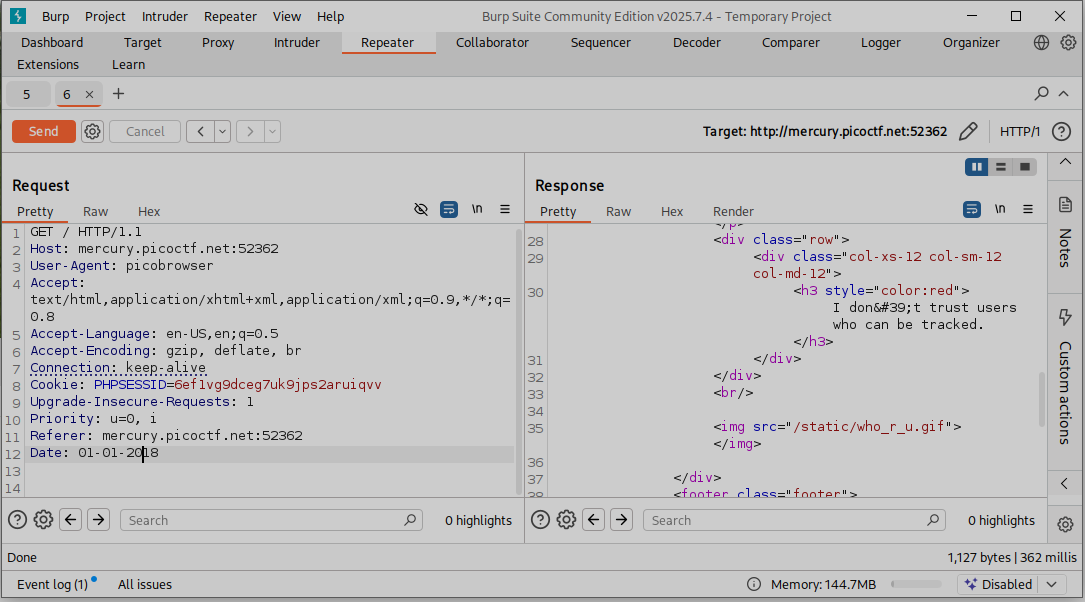Click the search magnifier in tab bar
The height and width of the screenshot is (602, 1085).
[1041, 94]
